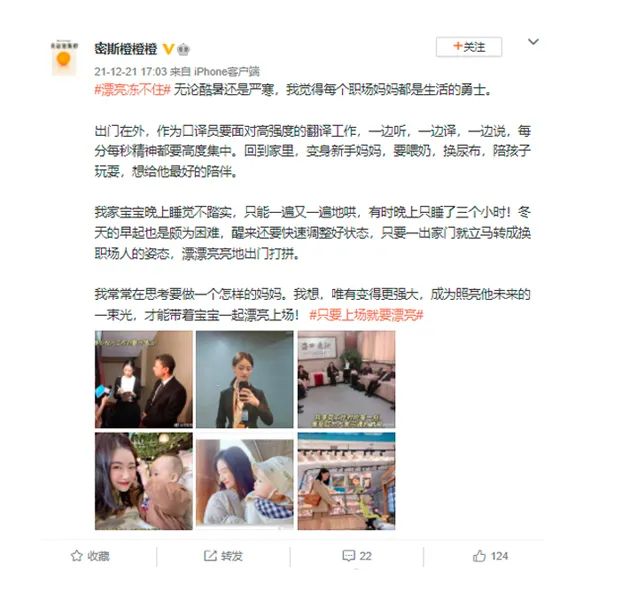Open photo of mother holding baby in hat

(245, 481)
